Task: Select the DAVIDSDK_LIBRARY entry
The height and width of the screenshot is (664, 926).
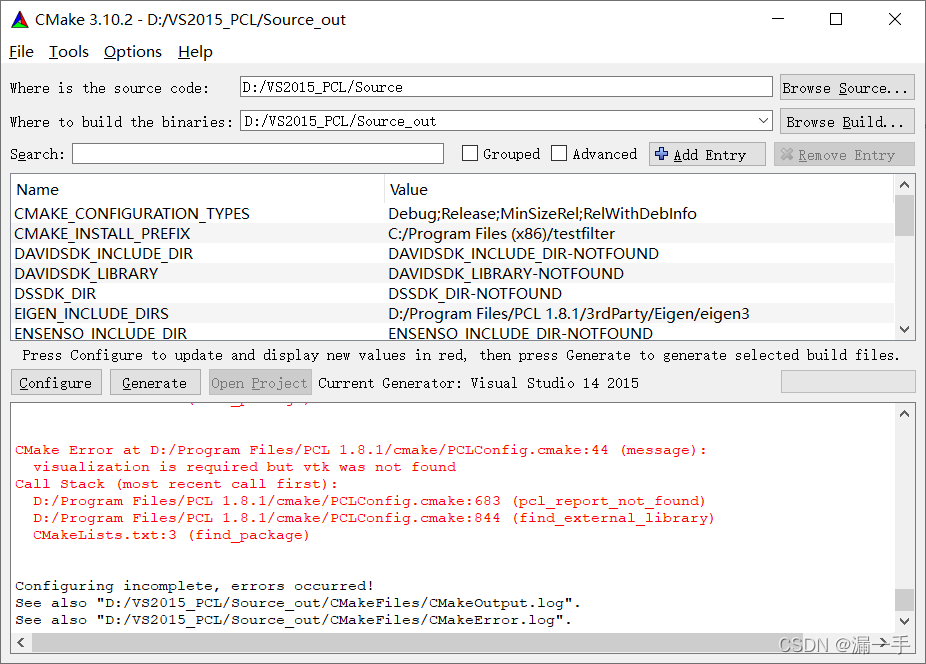Action: 86,274
